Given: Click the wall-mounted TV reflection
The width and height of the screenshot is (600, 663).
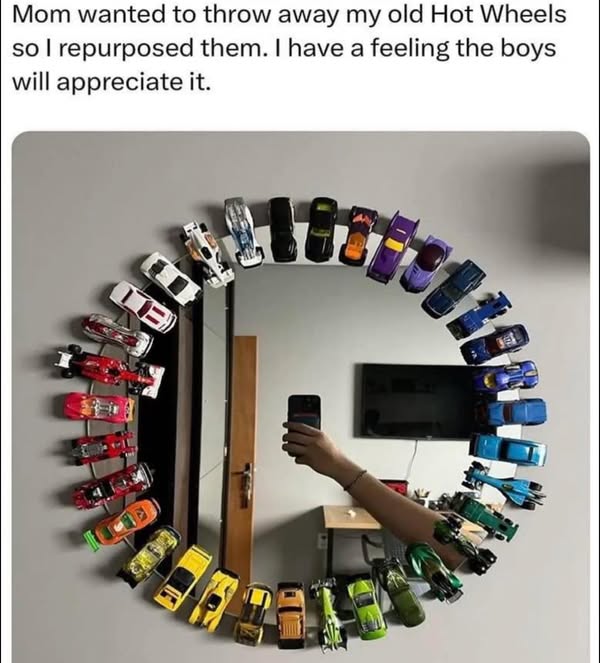Looking at the screenshot, I should (x=419, y=401).
